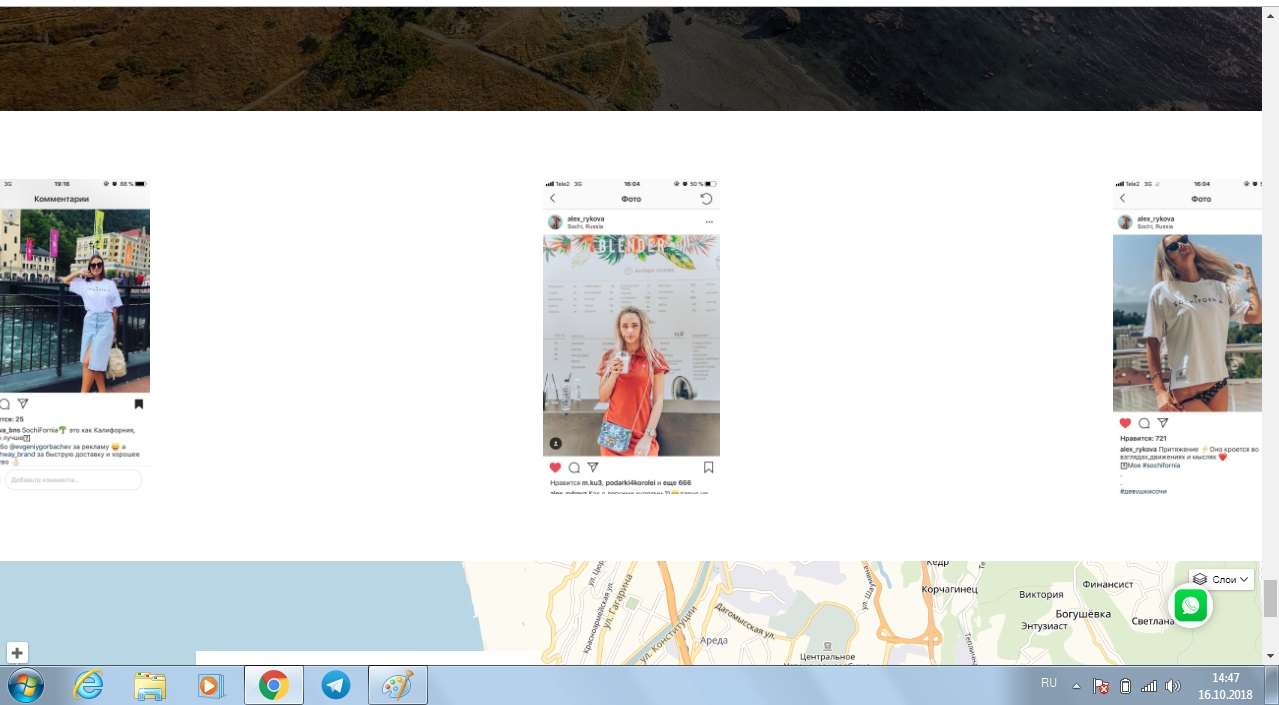Open the Windows Start menu
The height and width of the screenshot is (705, 1279).
coord(28,686)
